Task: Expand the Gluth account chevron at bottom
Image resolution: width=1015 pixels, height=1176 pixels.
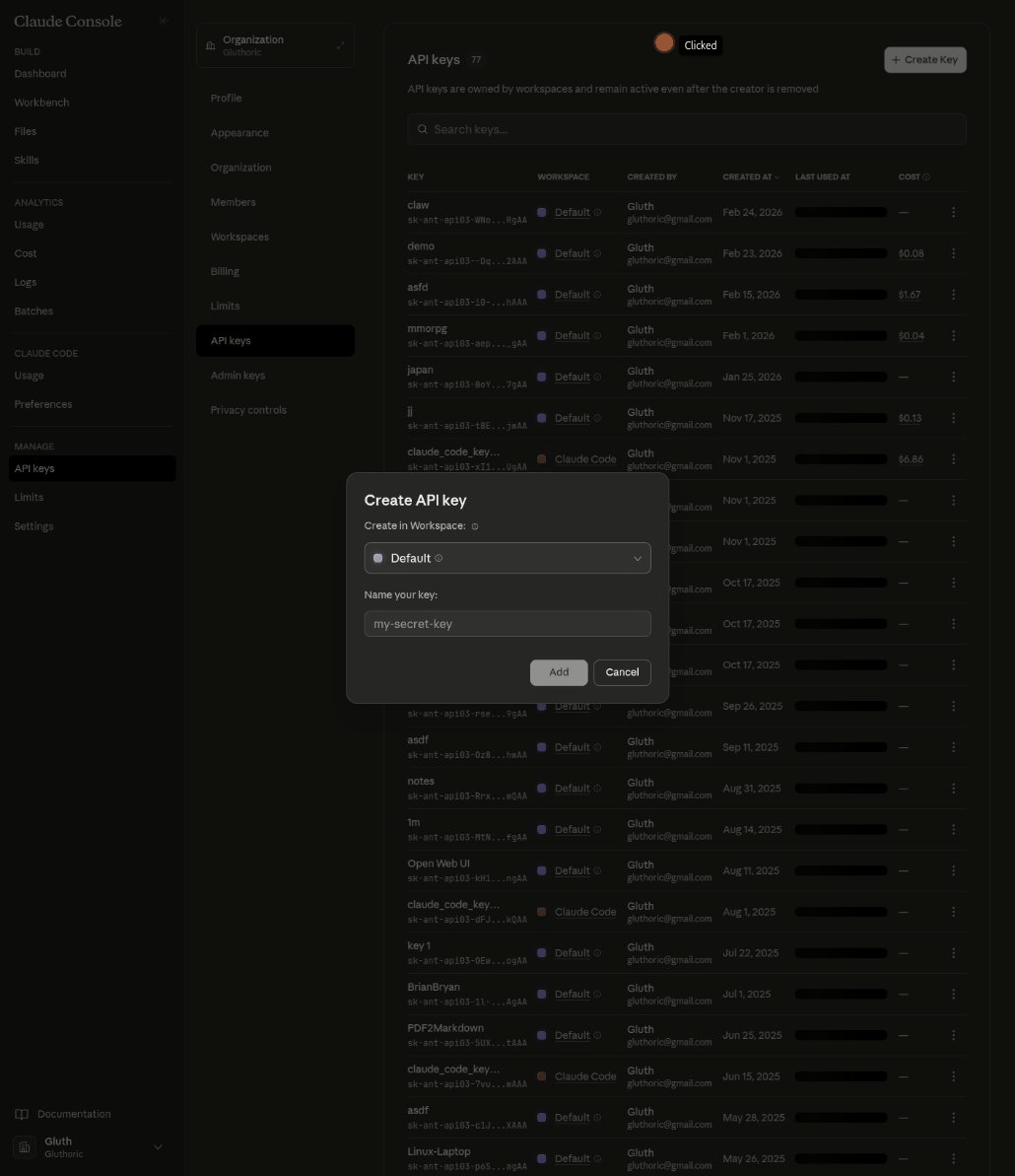Action: click(158, 1147)
